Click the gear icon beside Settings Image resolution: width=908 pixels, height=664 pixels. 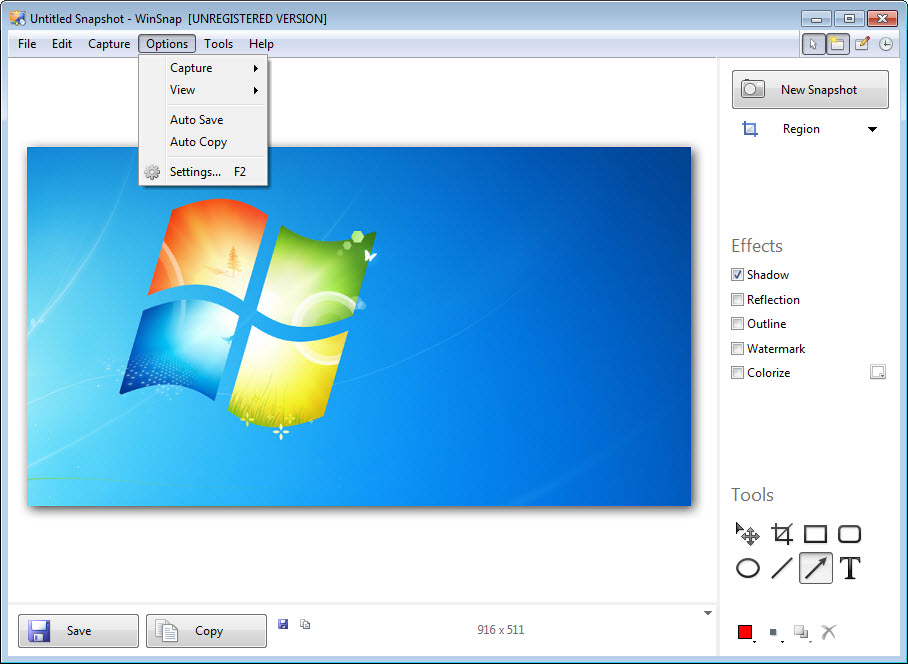click(x=152, y=172)
